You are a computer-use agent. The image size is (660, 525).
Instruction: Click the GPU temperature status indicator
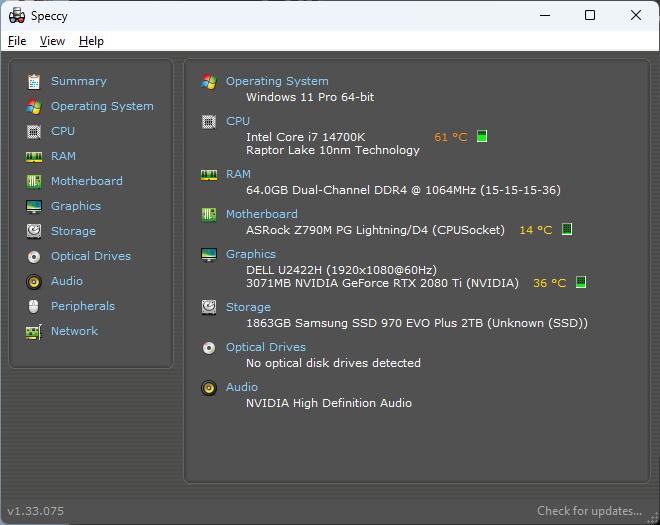tap(581, 283)
